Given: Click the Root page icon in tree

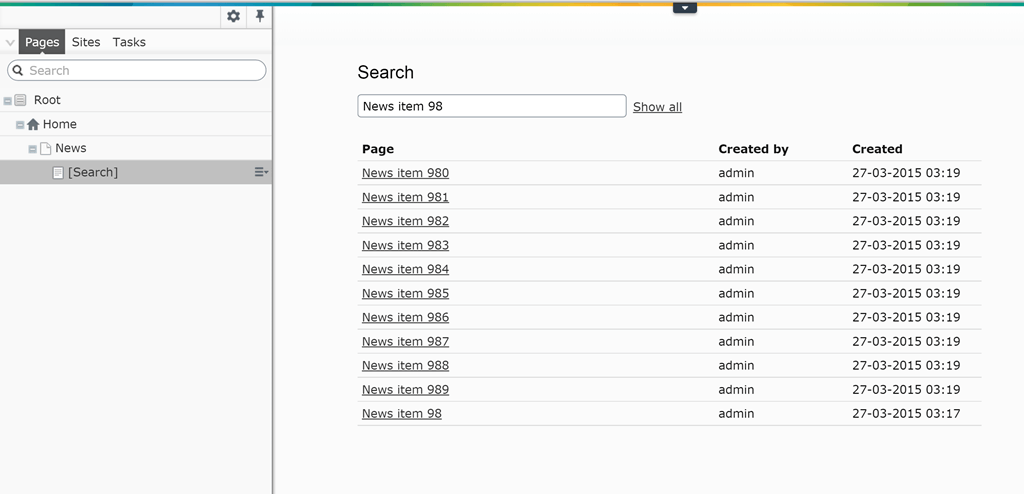Looking at the screenshot, I should [21, 100].
